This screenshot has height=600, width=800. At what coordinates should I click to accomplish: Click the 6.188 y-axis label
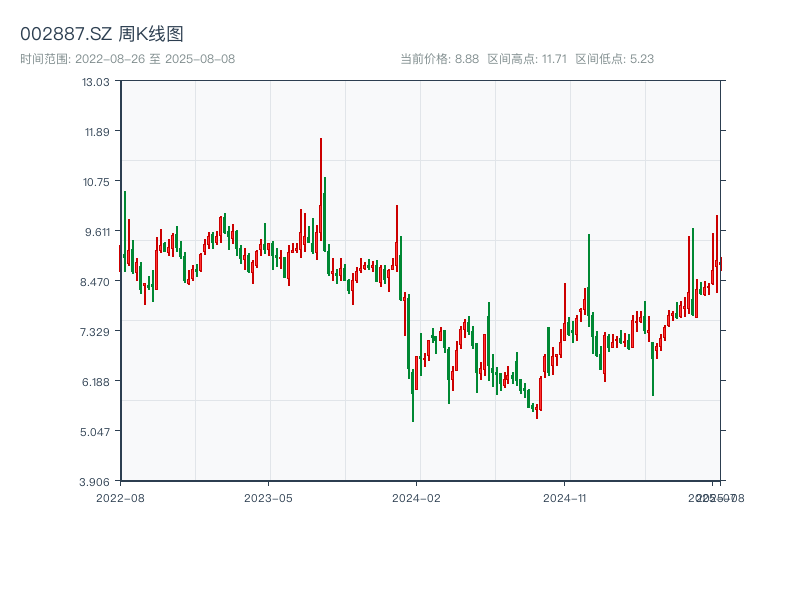(96, 381)
